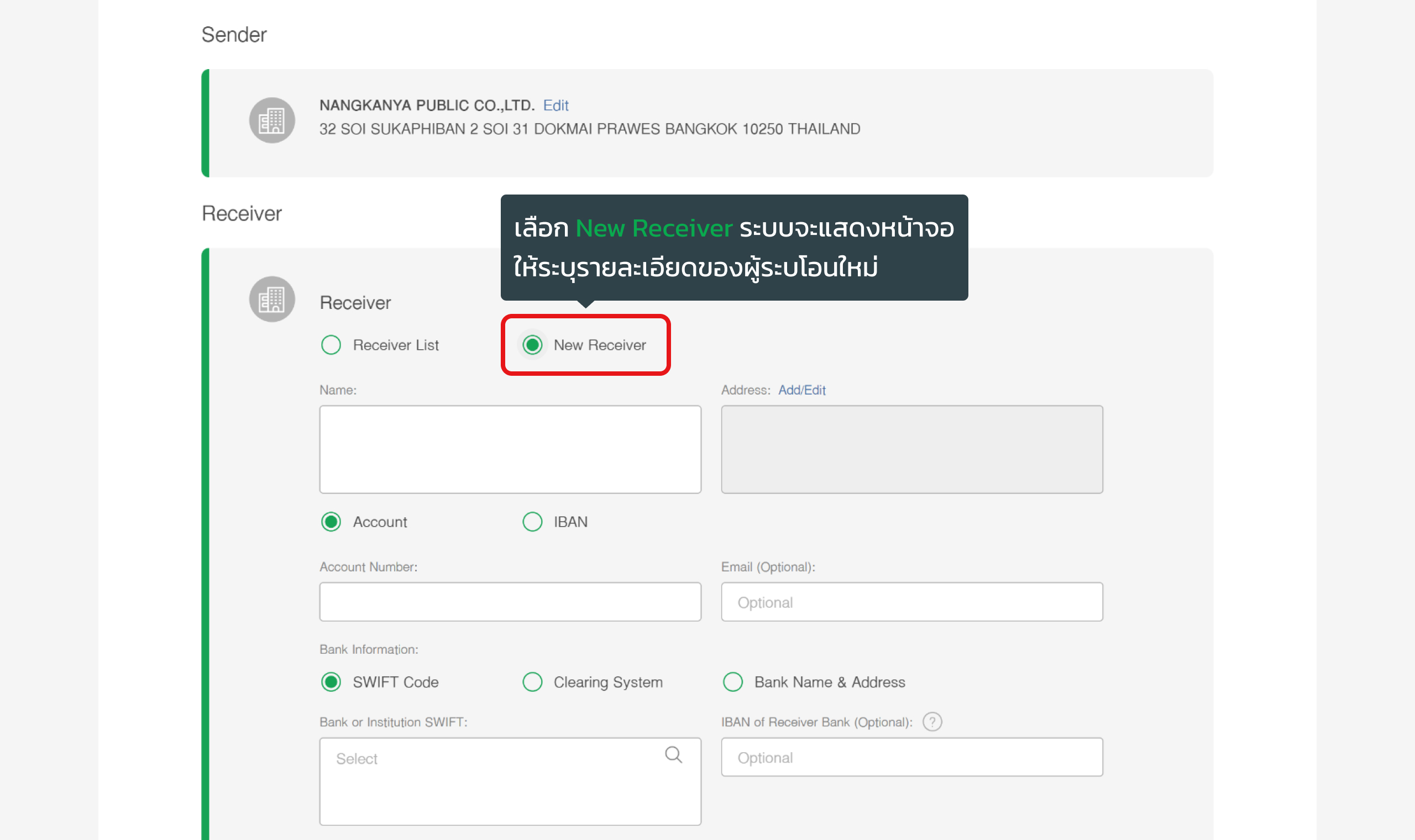Choose the IBAN radio option

532,522
